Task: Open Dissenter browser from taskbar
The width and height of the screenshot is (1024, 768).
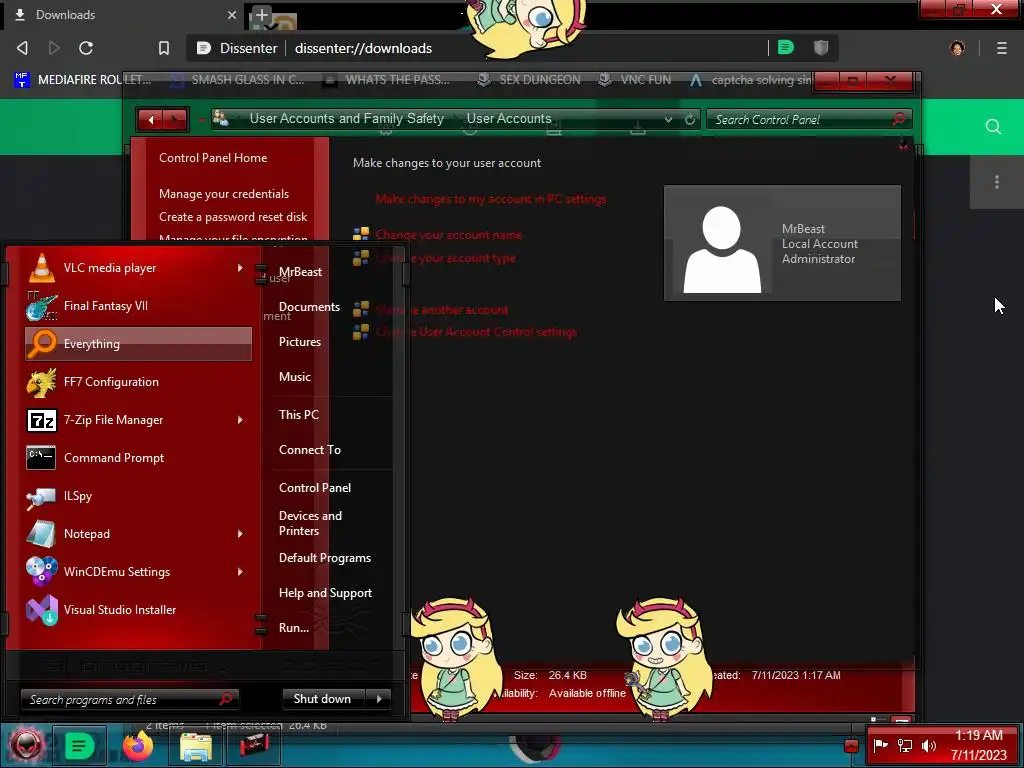Action: point(79,745)
